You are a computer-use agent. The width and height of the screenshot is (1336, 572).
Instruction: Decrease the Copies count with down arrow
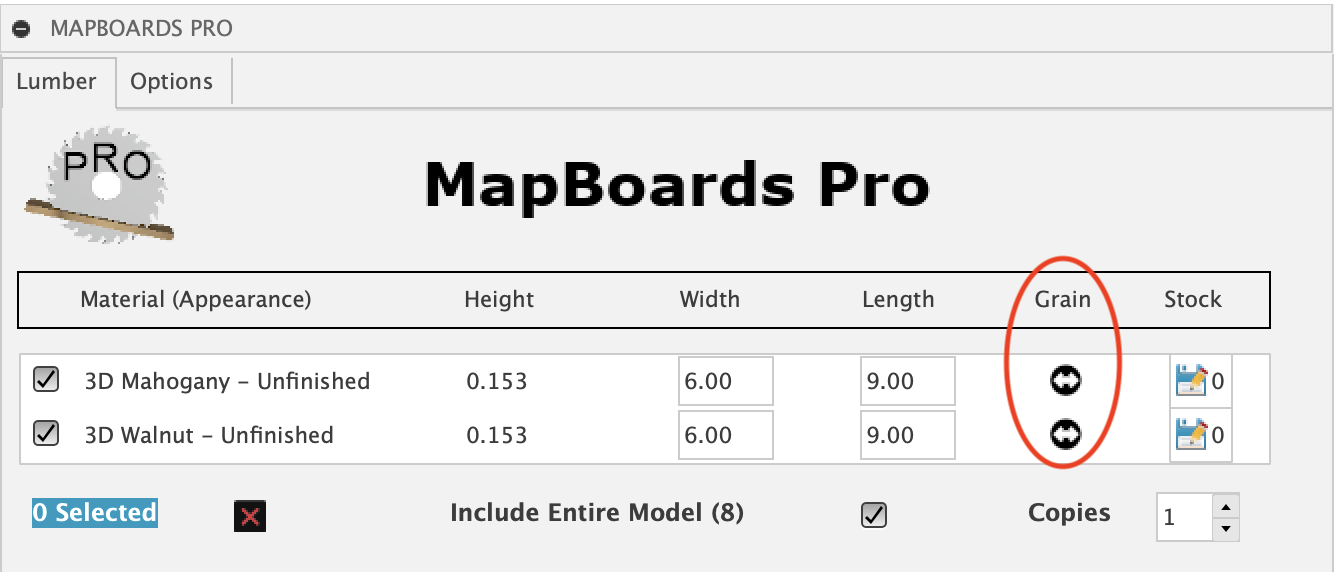[1228, 529]
